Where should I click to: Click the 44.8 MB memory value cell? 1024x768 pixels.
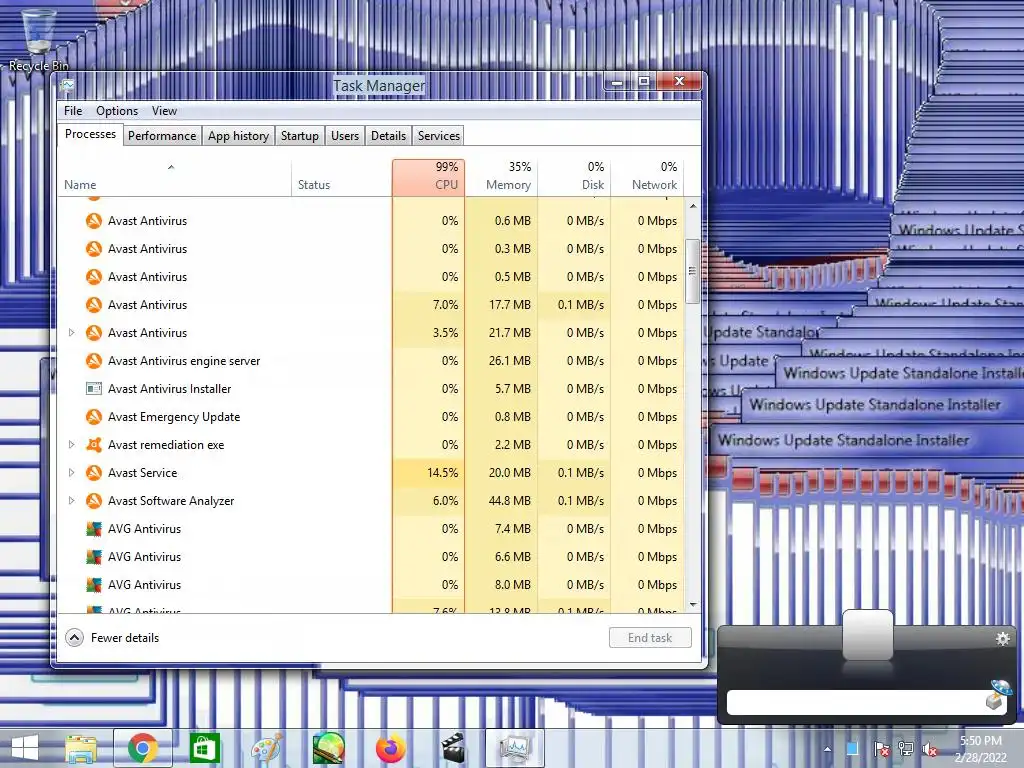(x=502, y=501)
